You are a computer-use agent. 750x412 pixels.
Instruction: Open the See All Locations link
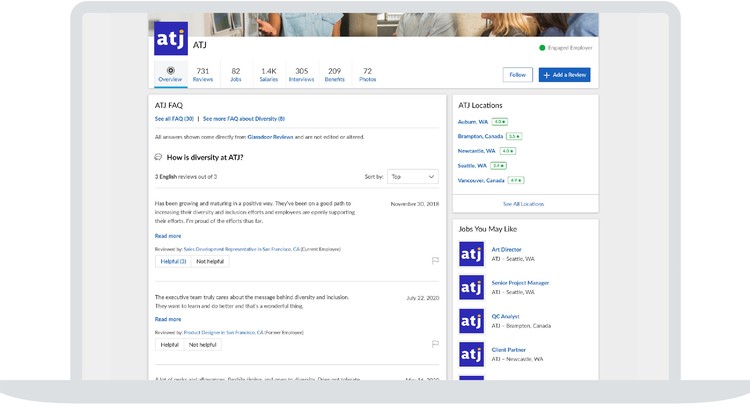pyautogui.click(x=523, y=203)
